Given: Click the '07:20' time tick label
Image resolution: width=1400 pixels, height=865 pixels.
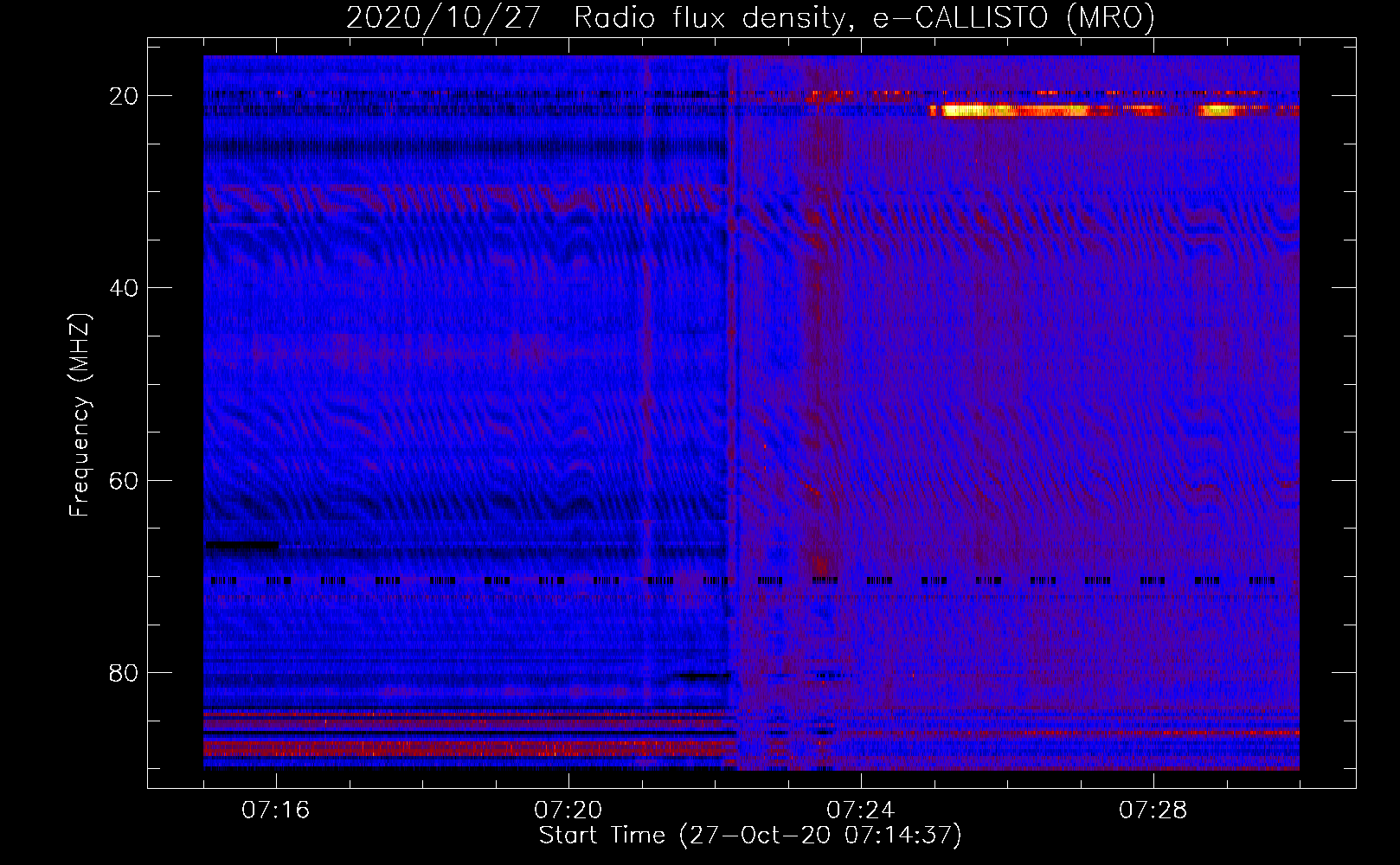Looking at the screenshot, I should [568, 811].
